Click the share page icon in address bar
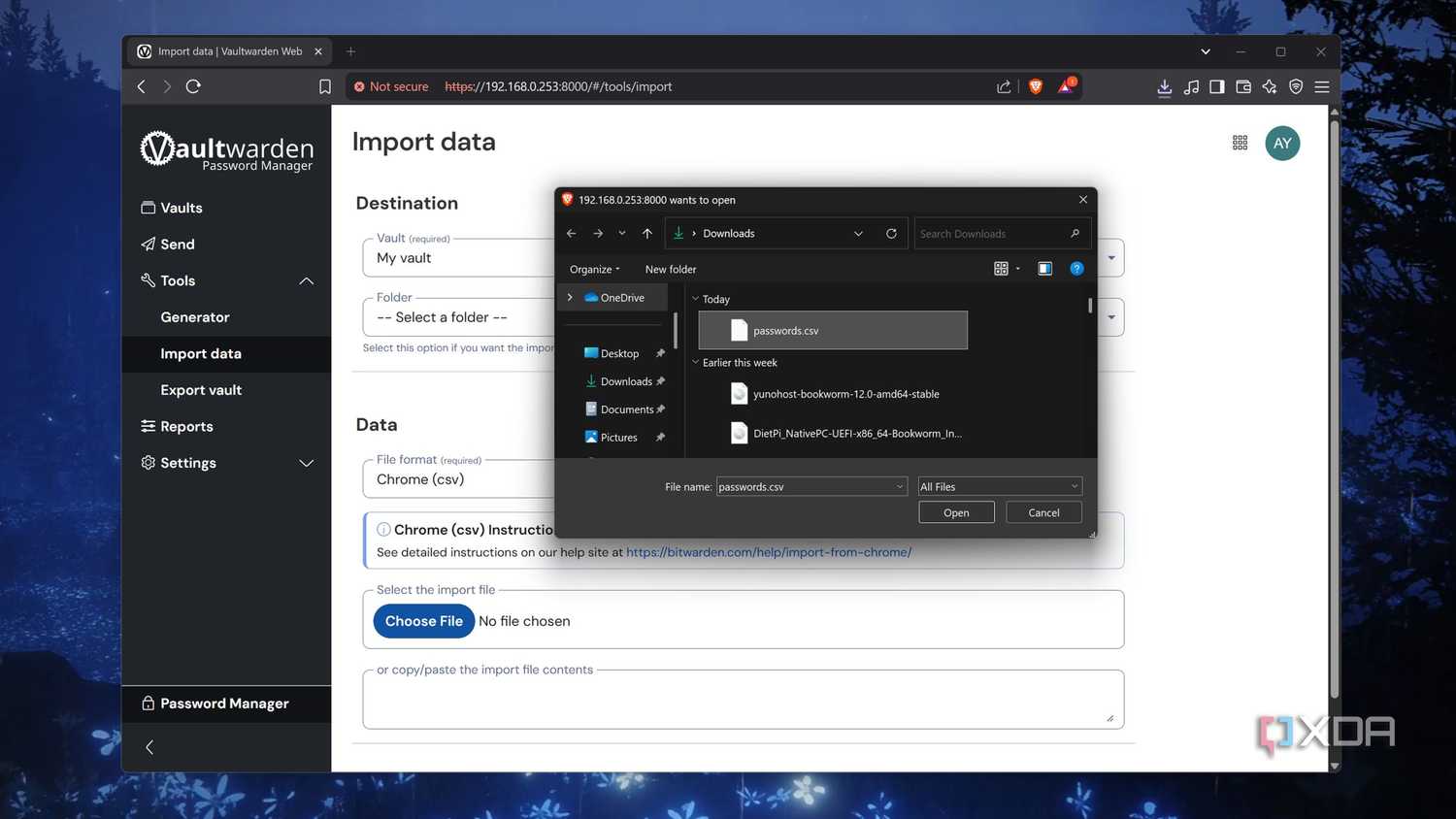The image size is (1456, 819). tap(1004, 86)
